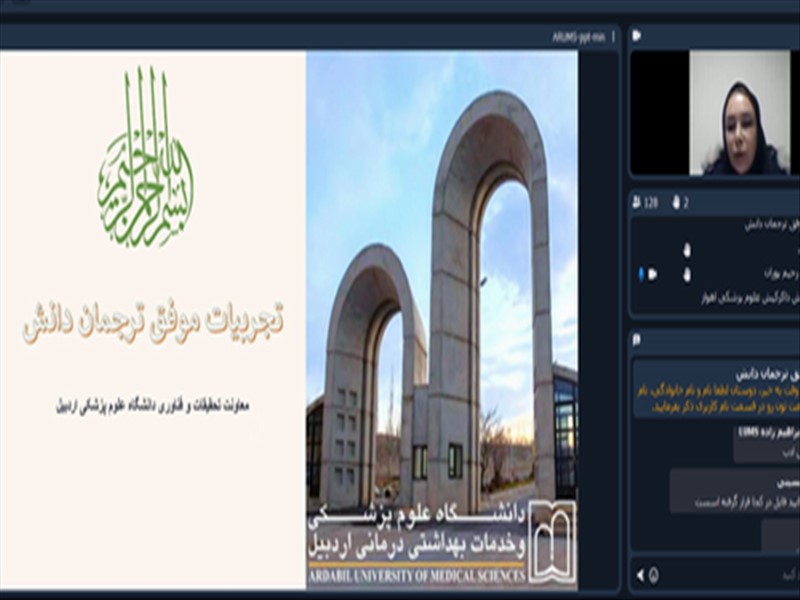
Task: Click the wide chat bubble below the UIMS message
Action: tap(735, 491)
